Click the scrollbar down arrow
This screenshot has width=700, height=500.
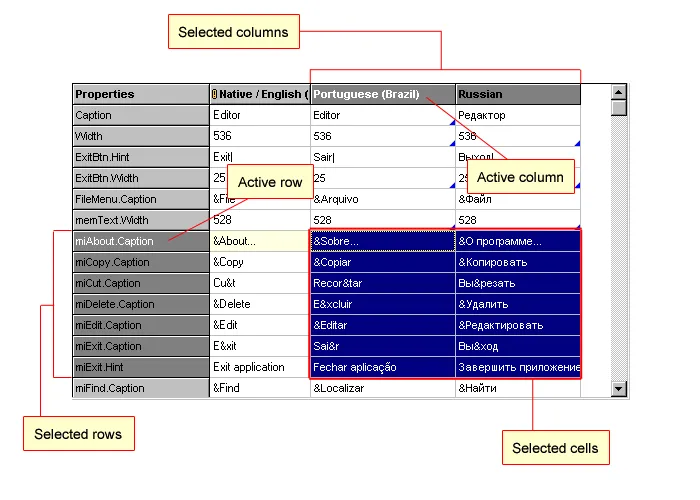click(619, 389)
